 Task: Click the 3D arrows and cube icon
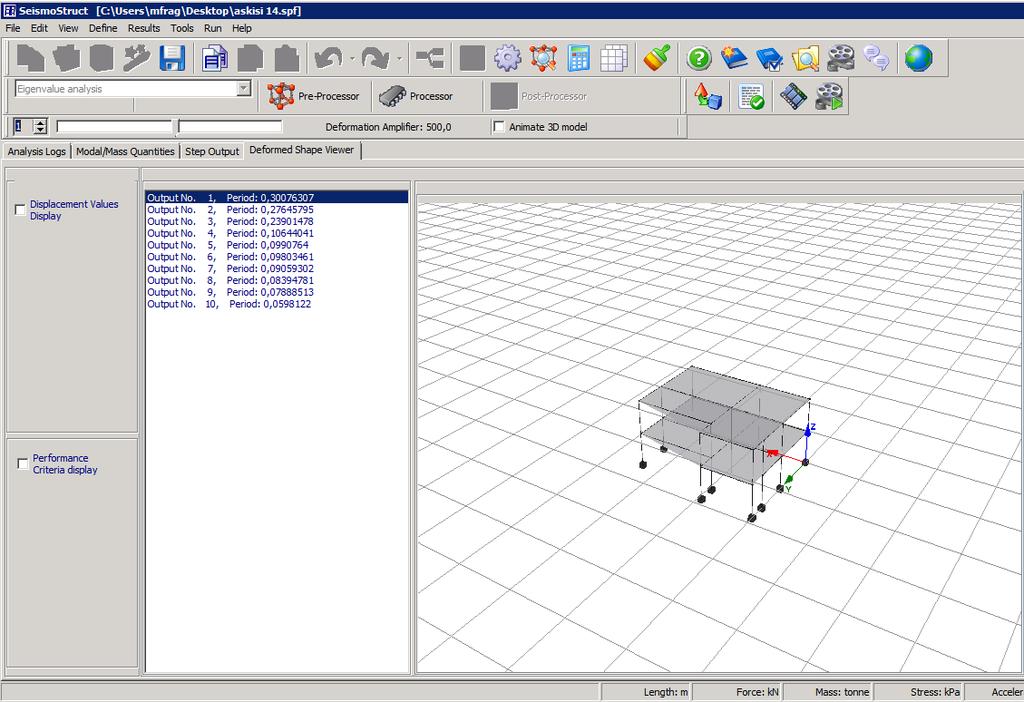pos(707,96)
